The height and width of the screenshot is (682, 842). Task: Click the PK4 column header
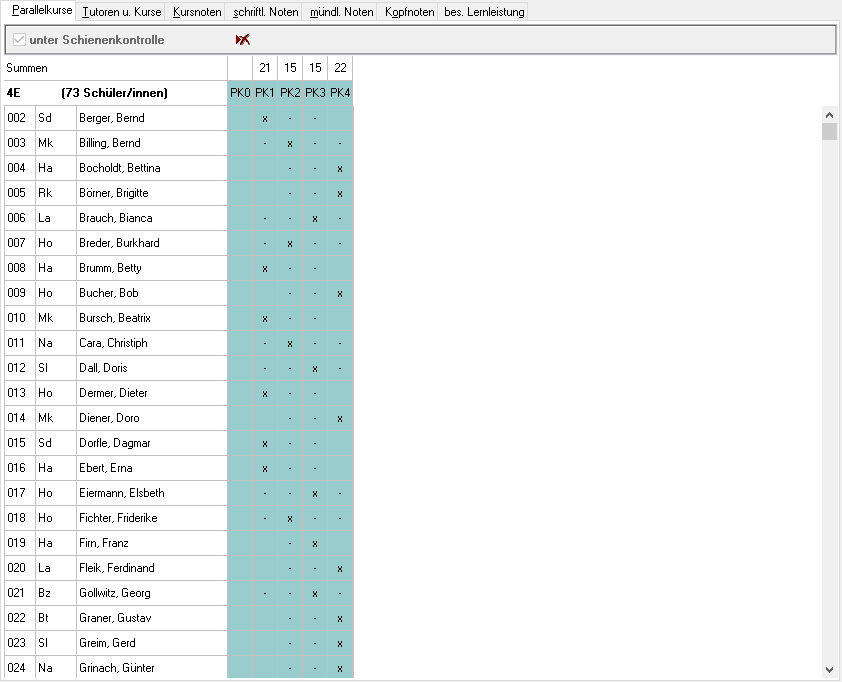point(340,93)
